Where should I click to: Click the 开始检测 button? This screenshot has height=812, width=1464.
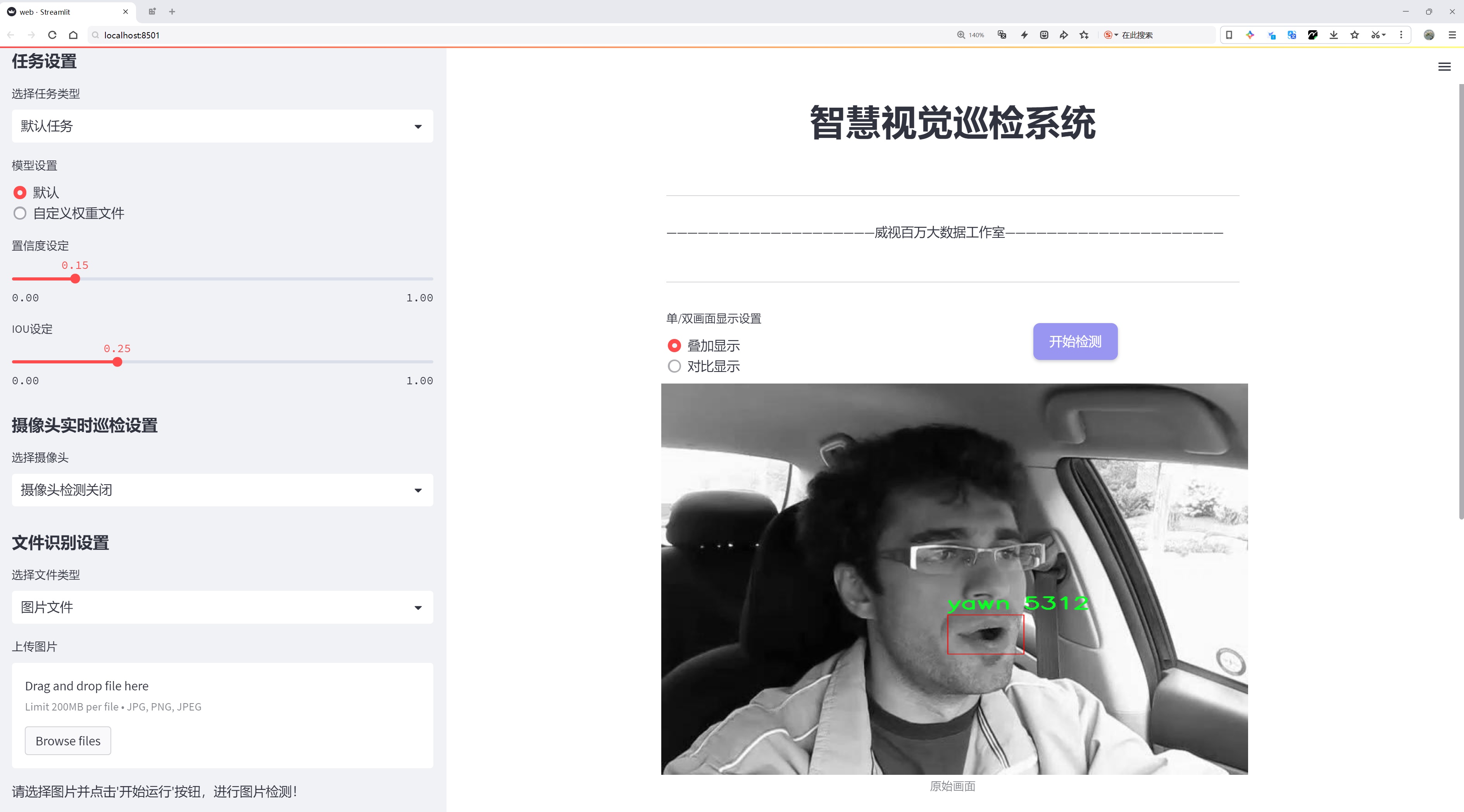pos(1075,341)
